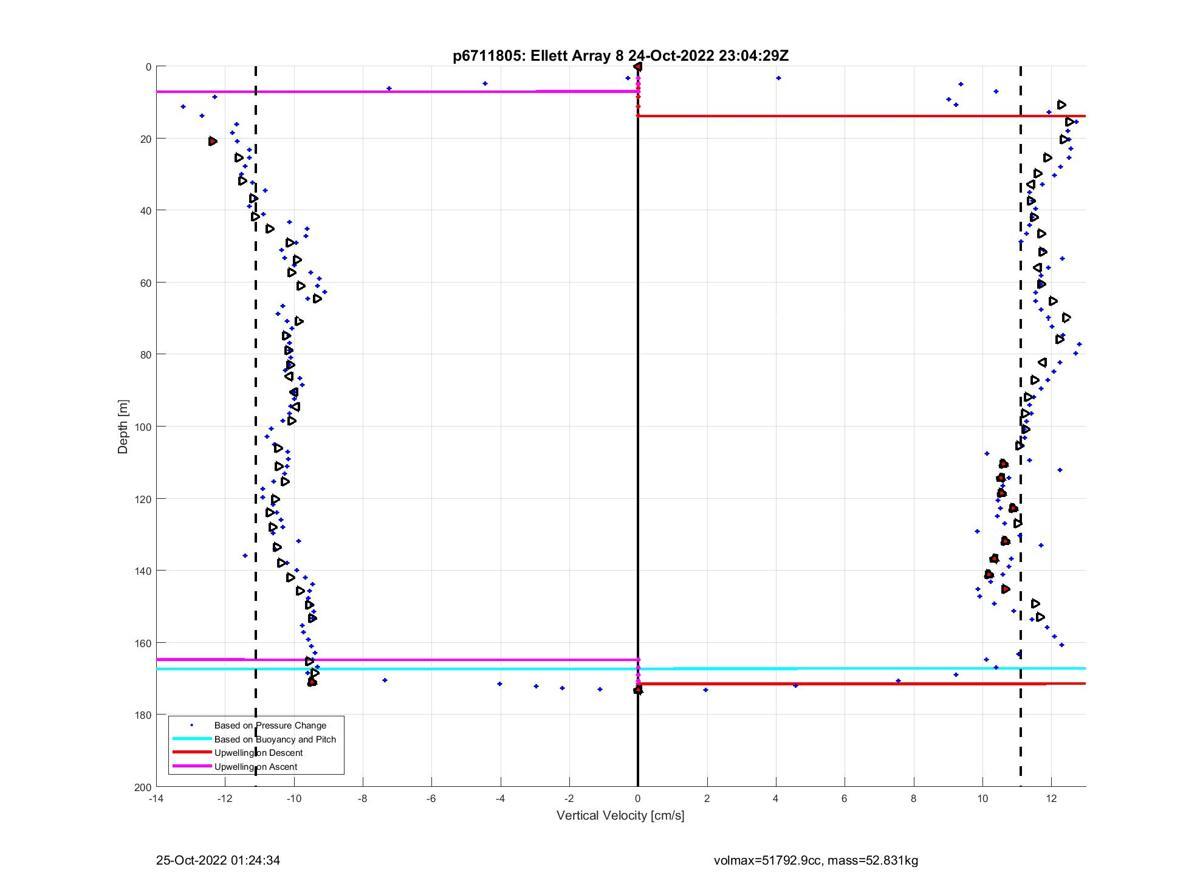Select the 'Vertical Velocity [cm/s]' x-axis label

(620, 816)
